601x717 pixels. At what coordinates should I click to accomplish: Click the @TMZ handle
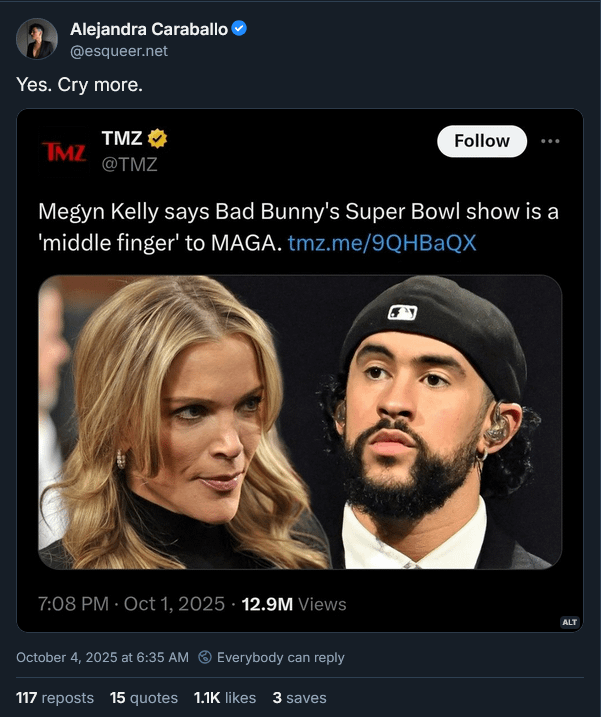pos(130,164)
